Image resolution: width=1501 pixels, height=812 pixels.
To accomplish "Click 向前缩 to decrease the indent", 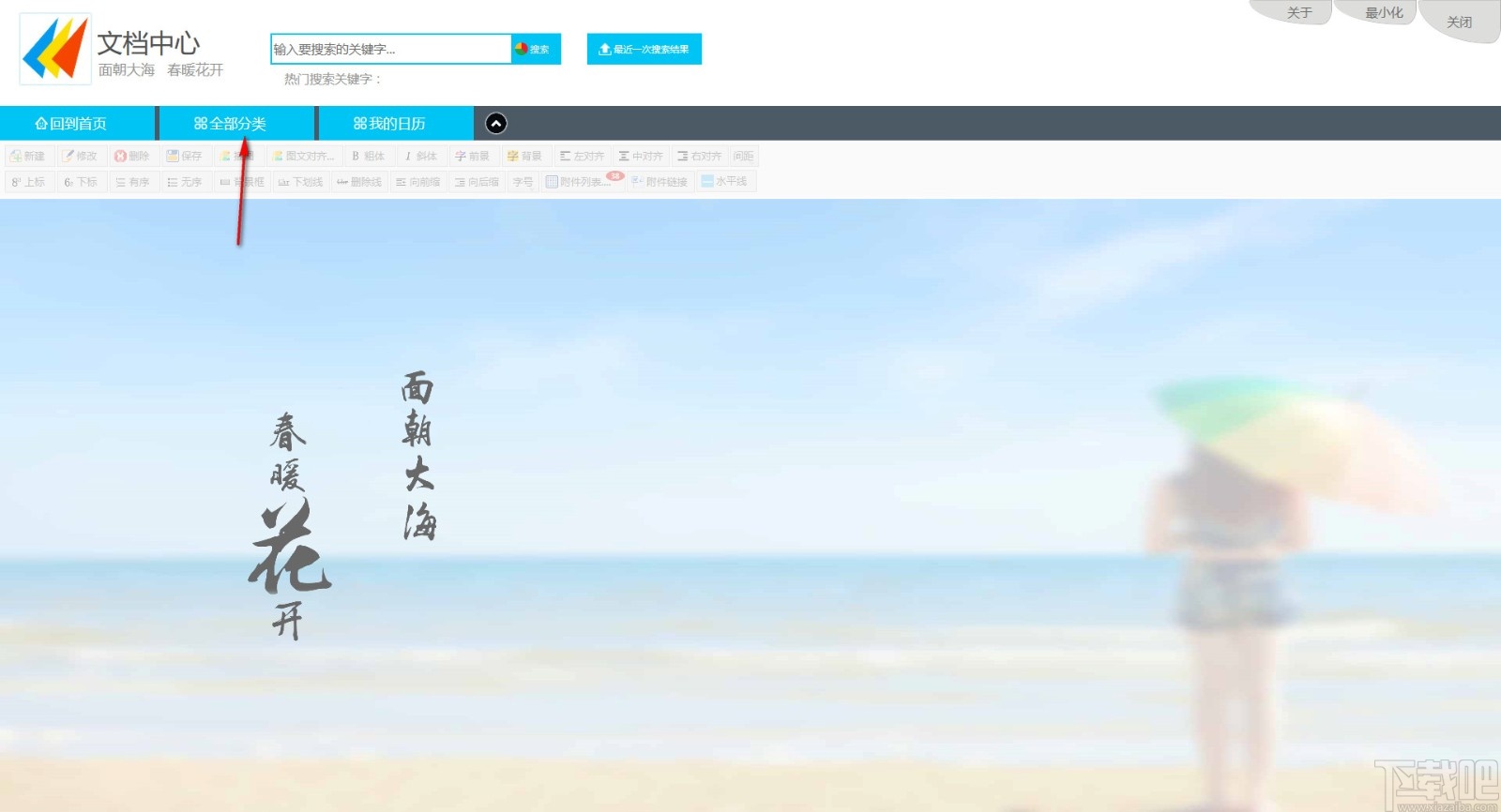I will [x=417, y=182].
